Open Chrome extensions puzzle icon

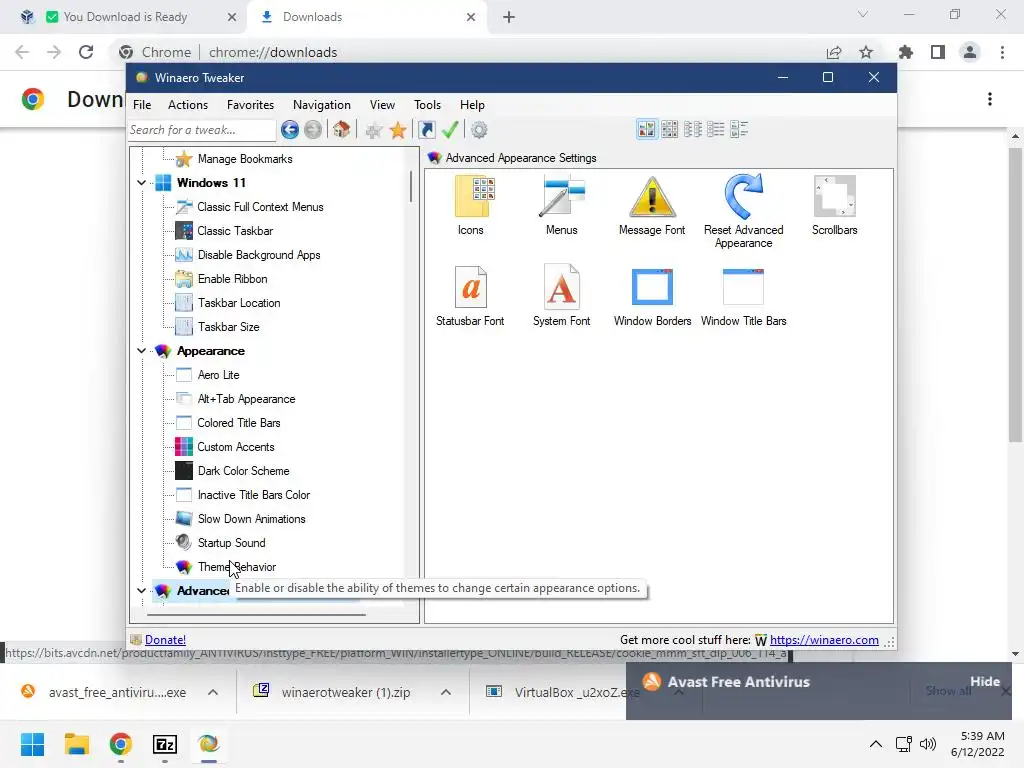pyautogui.click(x=905, y=52)
